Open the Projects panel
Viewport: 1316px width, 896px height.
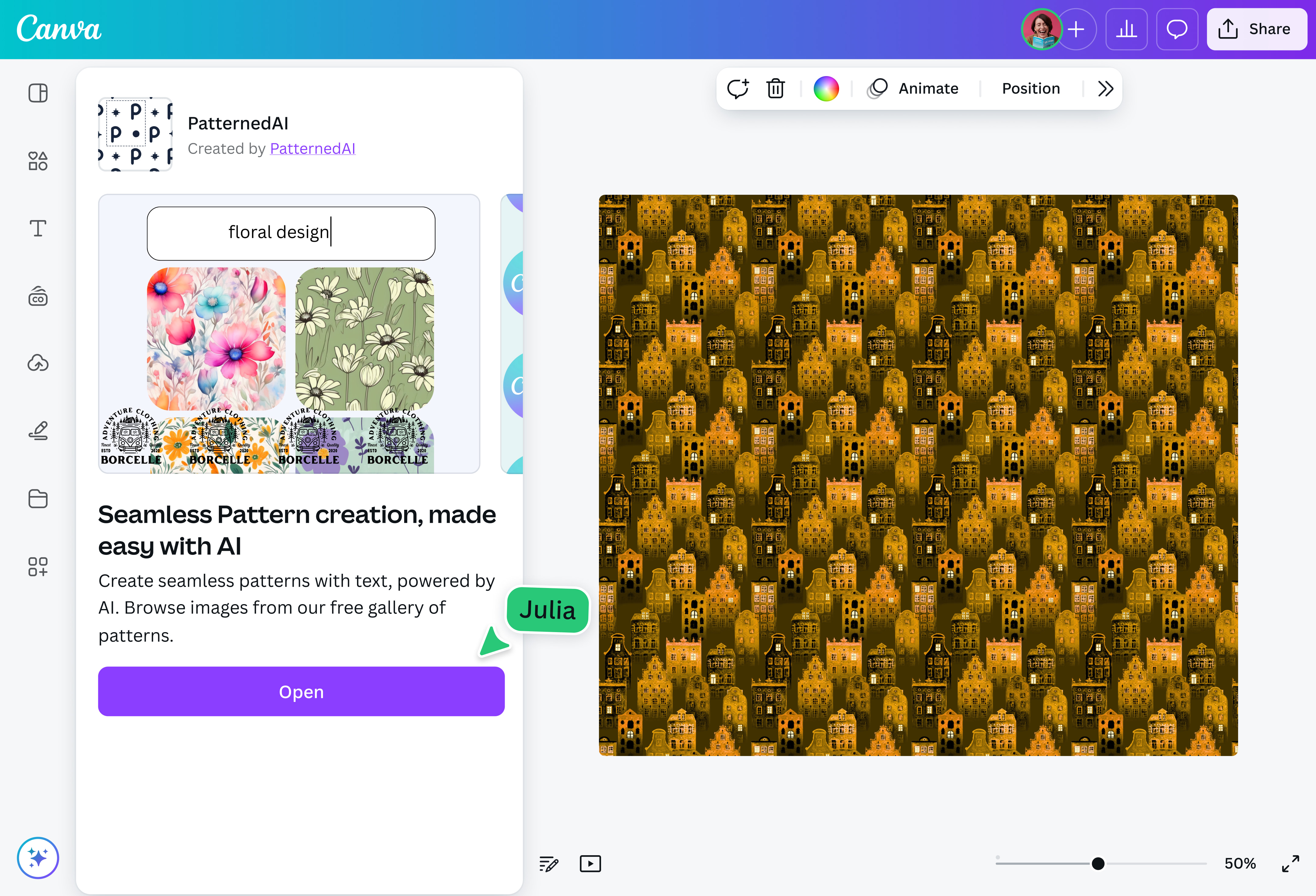pos(37,499)
